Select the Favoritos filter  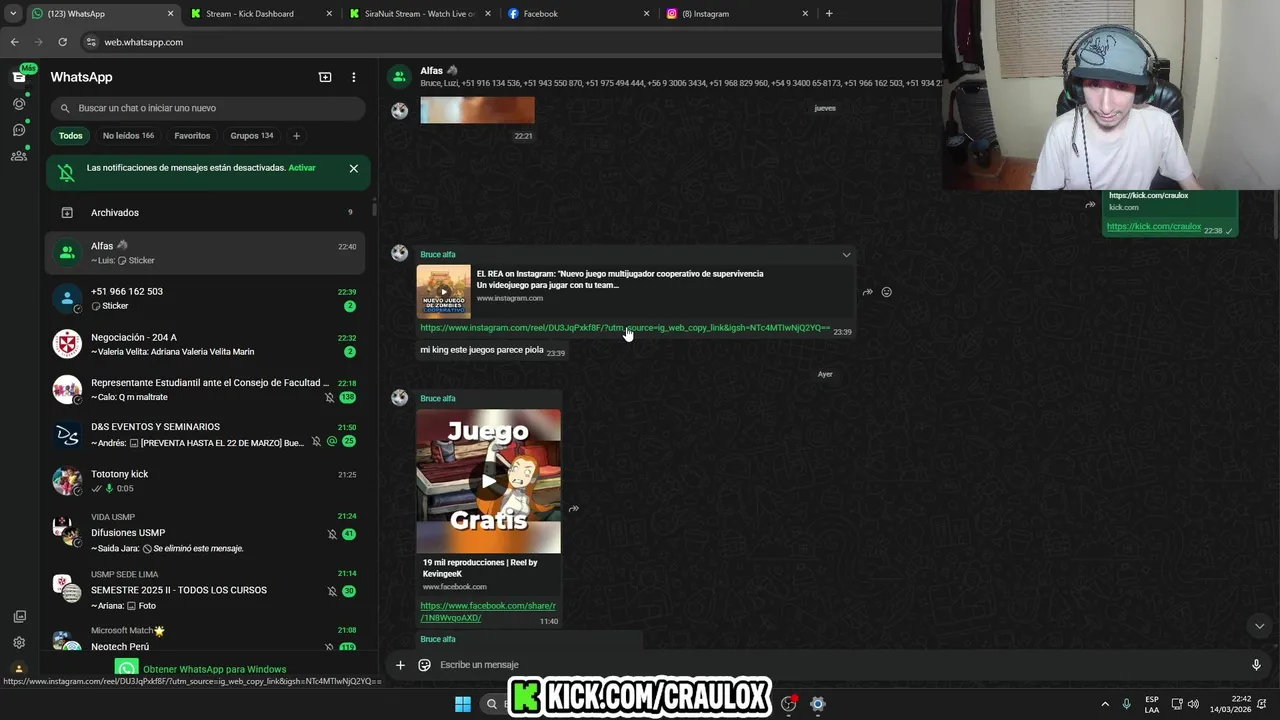(192, 136)
